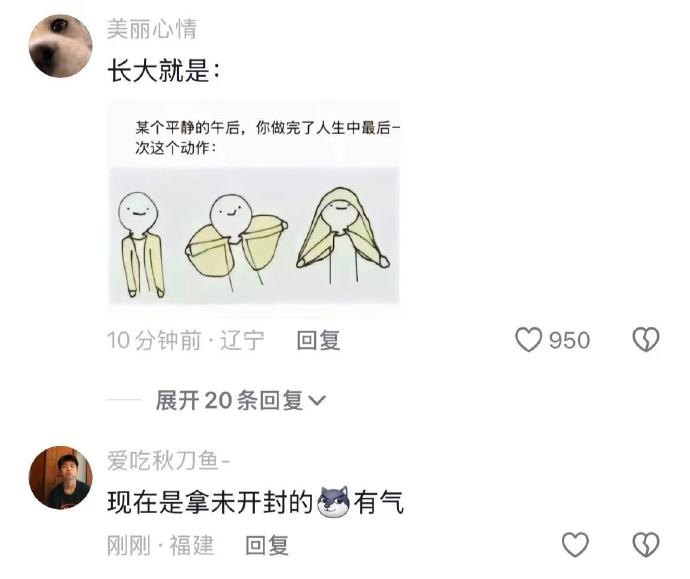The image size is (690, 579).
Task: Tap the third hooded figure in cartoon
Action: click(343, 235)
